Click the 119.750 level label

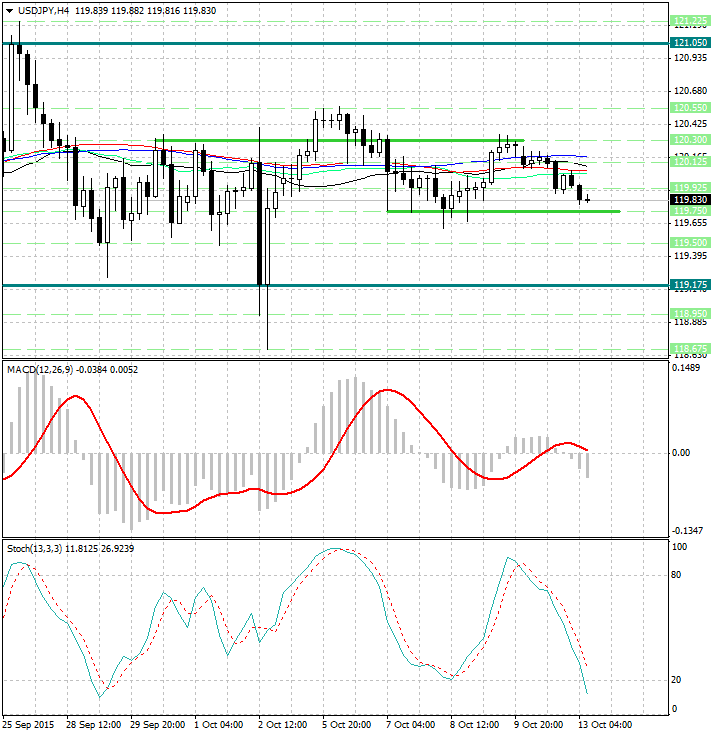[x=690, y=211]
